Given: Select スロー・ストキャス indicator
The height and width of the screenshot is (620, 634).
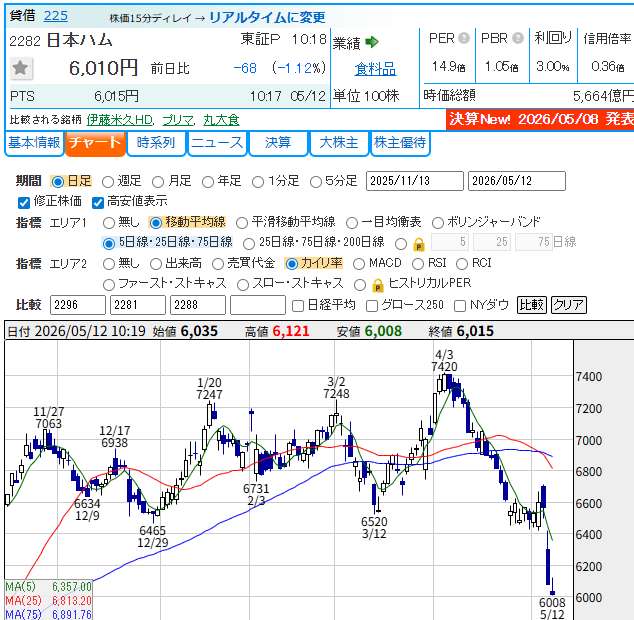Looking at the screenshot, I should (x=243, y=285).
